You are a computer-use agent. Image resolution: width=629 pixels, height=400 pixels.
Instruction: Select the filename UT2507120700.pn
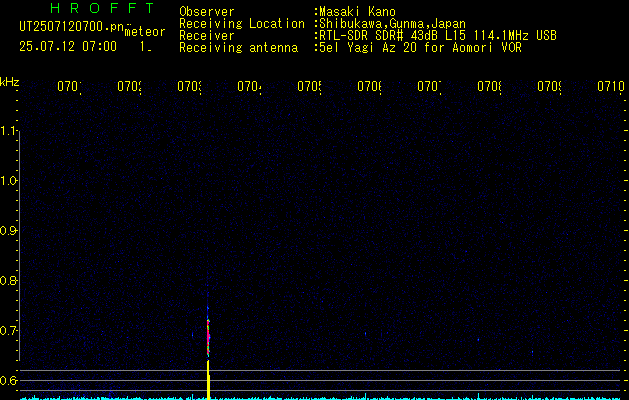click(71, 27)
